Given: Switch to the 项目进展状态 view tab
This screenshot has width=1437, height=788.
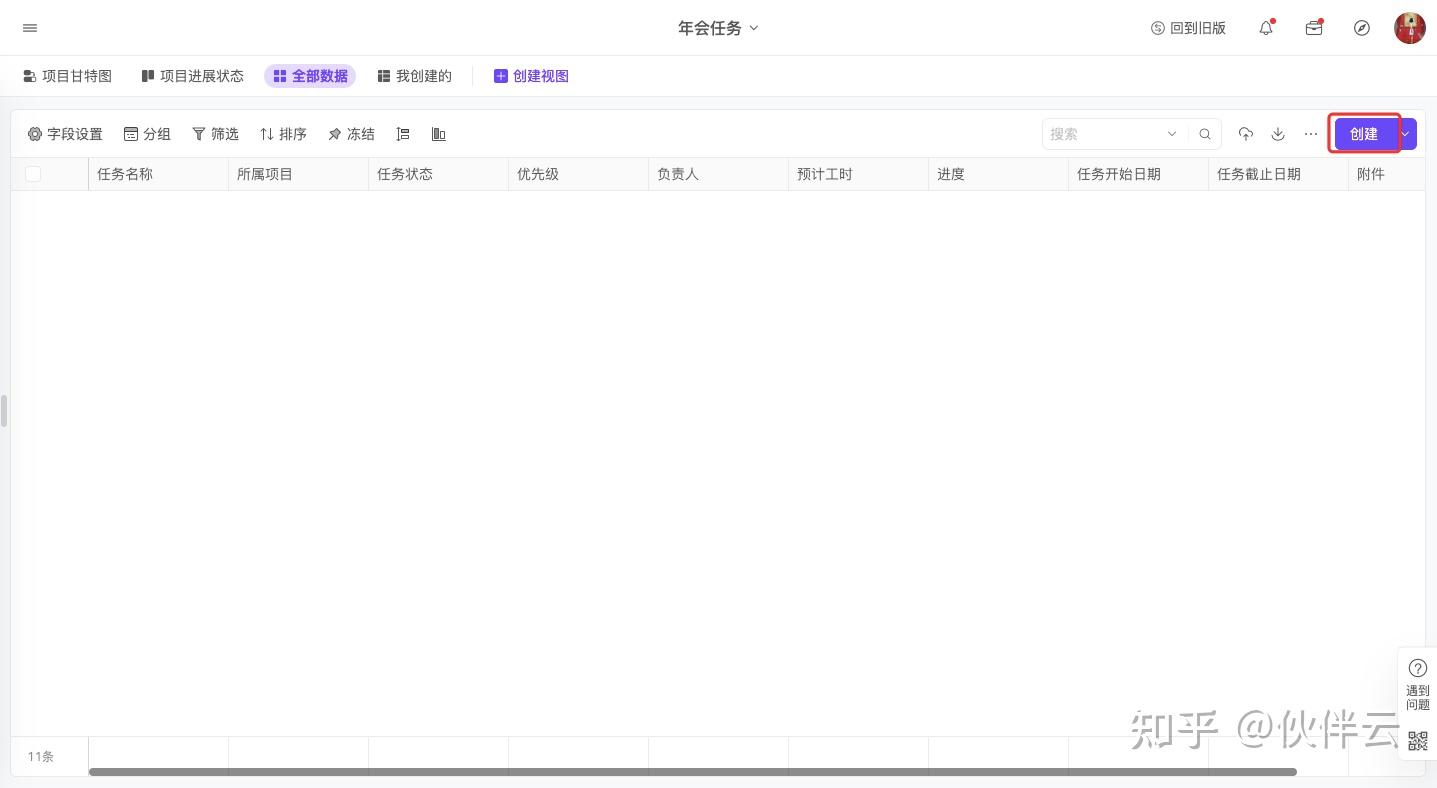Looking at the screenshot, I should pyautogui.click(x=192, y=76).
